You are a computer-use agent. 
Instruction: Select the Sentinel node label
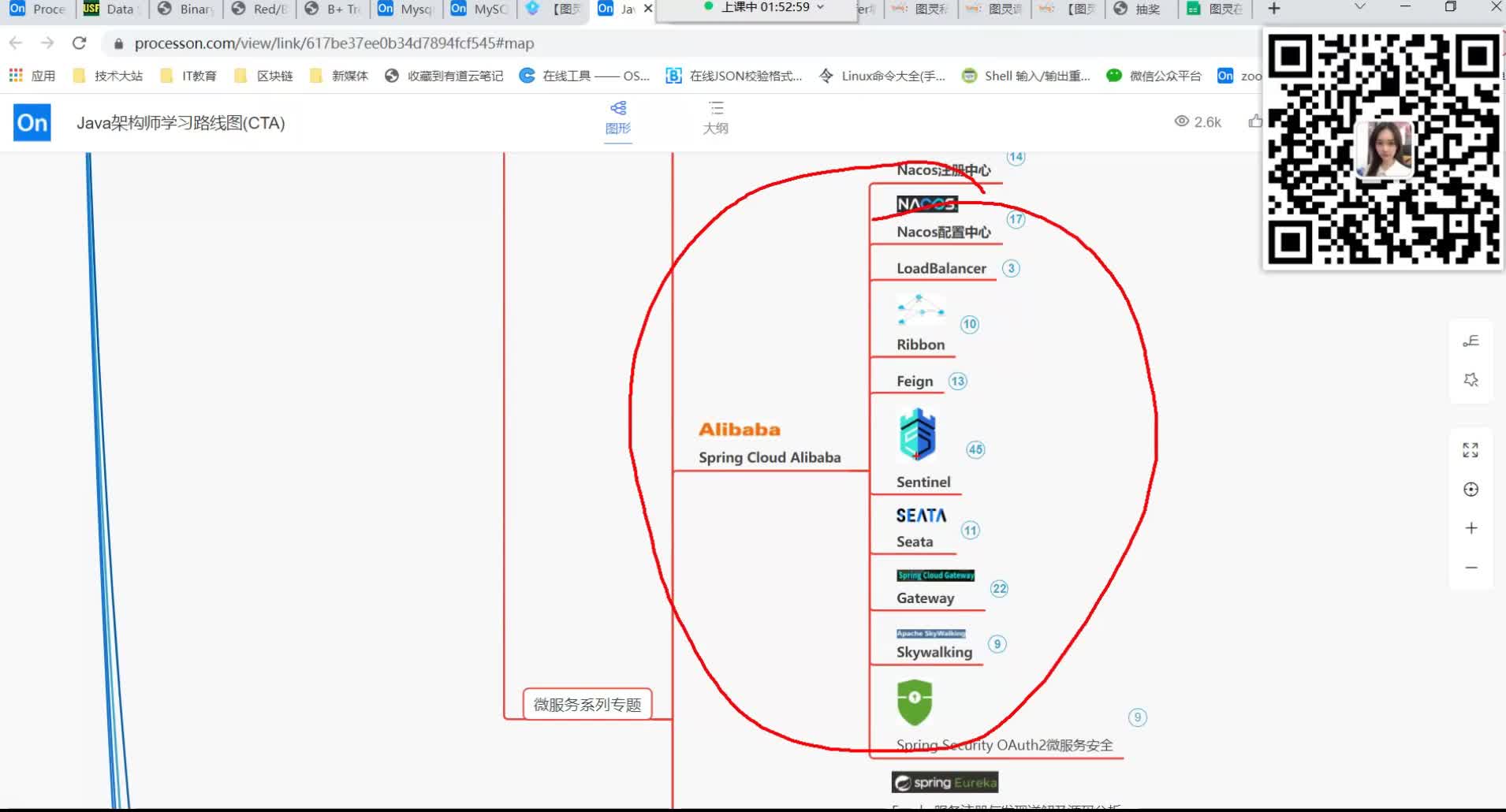923,482
